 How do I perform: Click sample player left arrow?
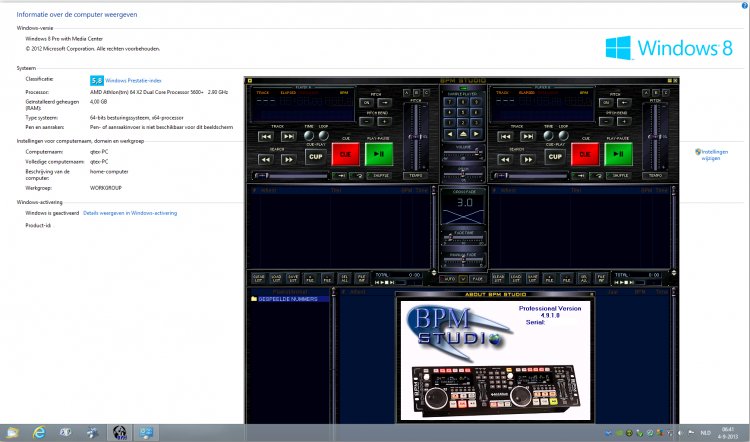pyautogui.click(x=450, y=134)
